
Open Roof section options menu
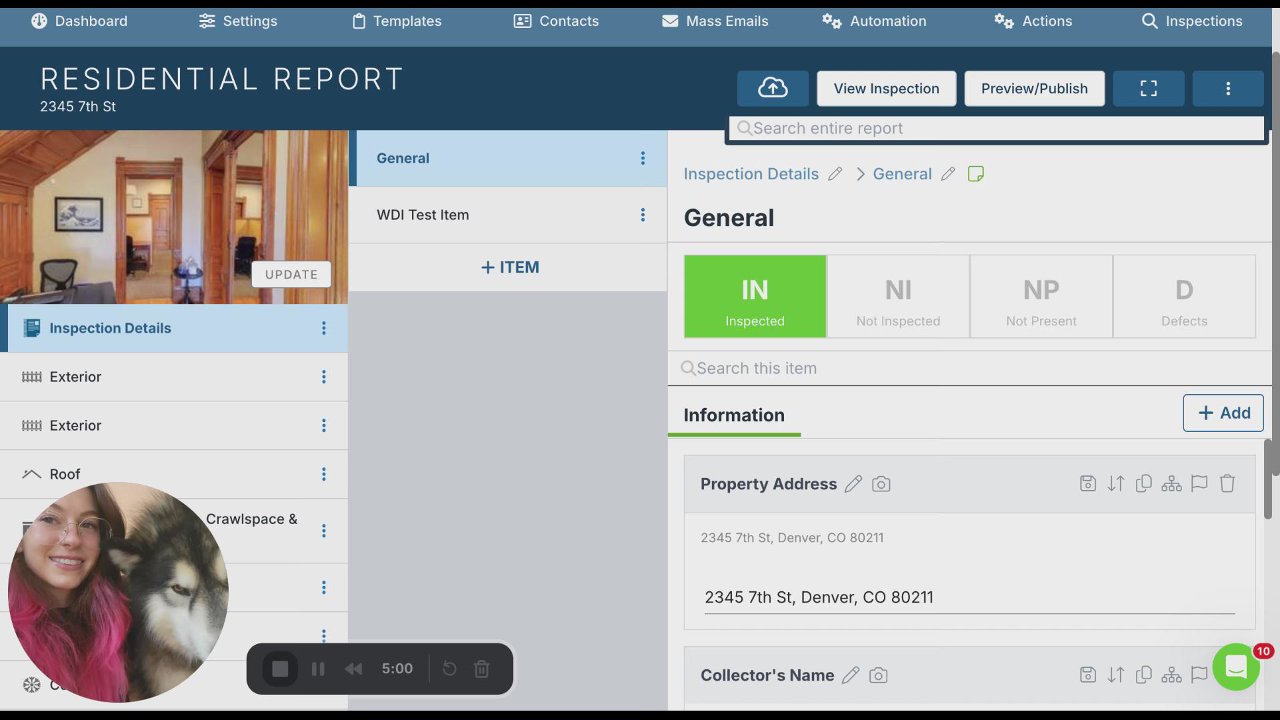(x=324, y=474)
